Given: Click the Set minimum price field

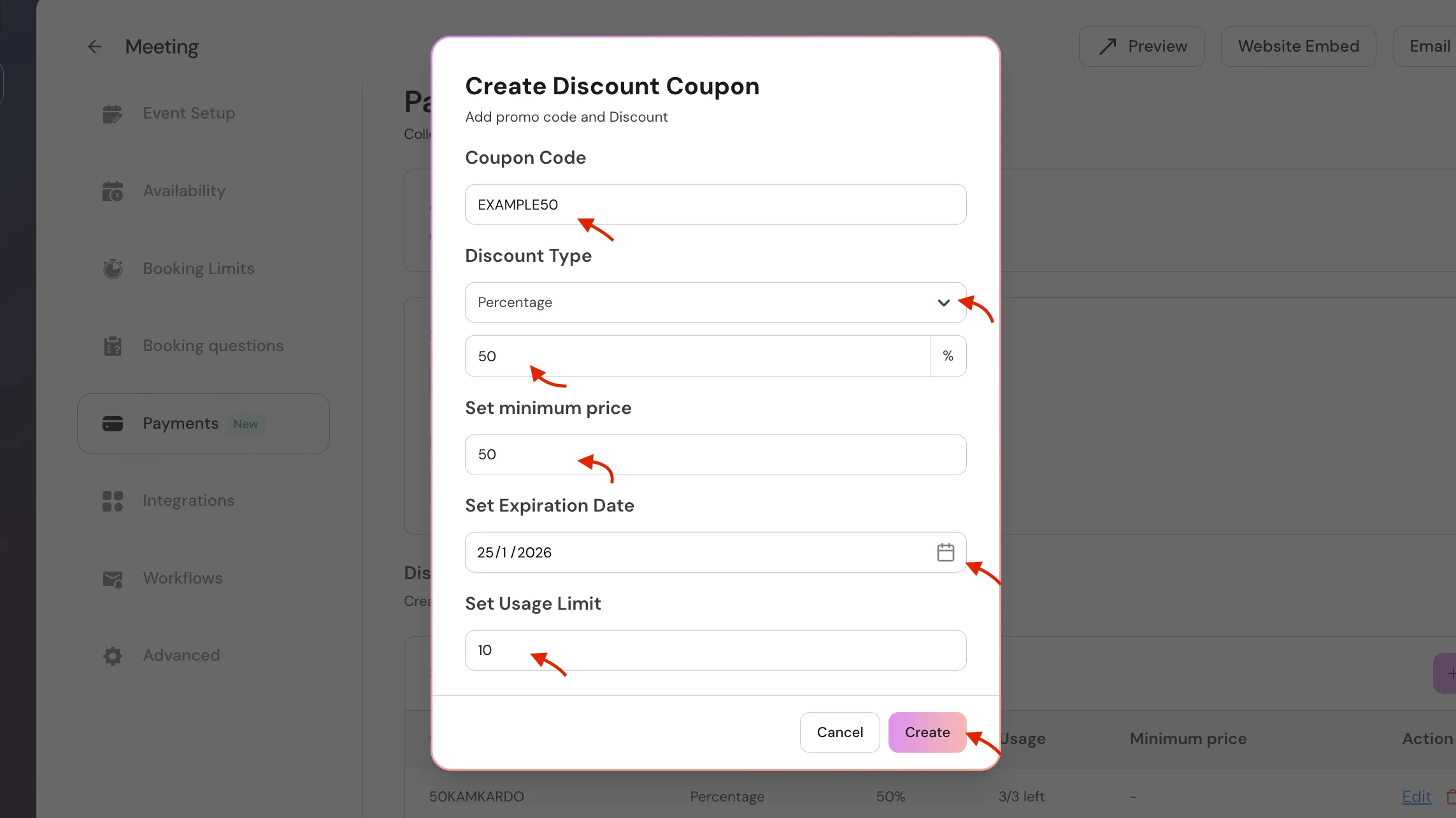Looking at the screenshot, I should [715, 454].
